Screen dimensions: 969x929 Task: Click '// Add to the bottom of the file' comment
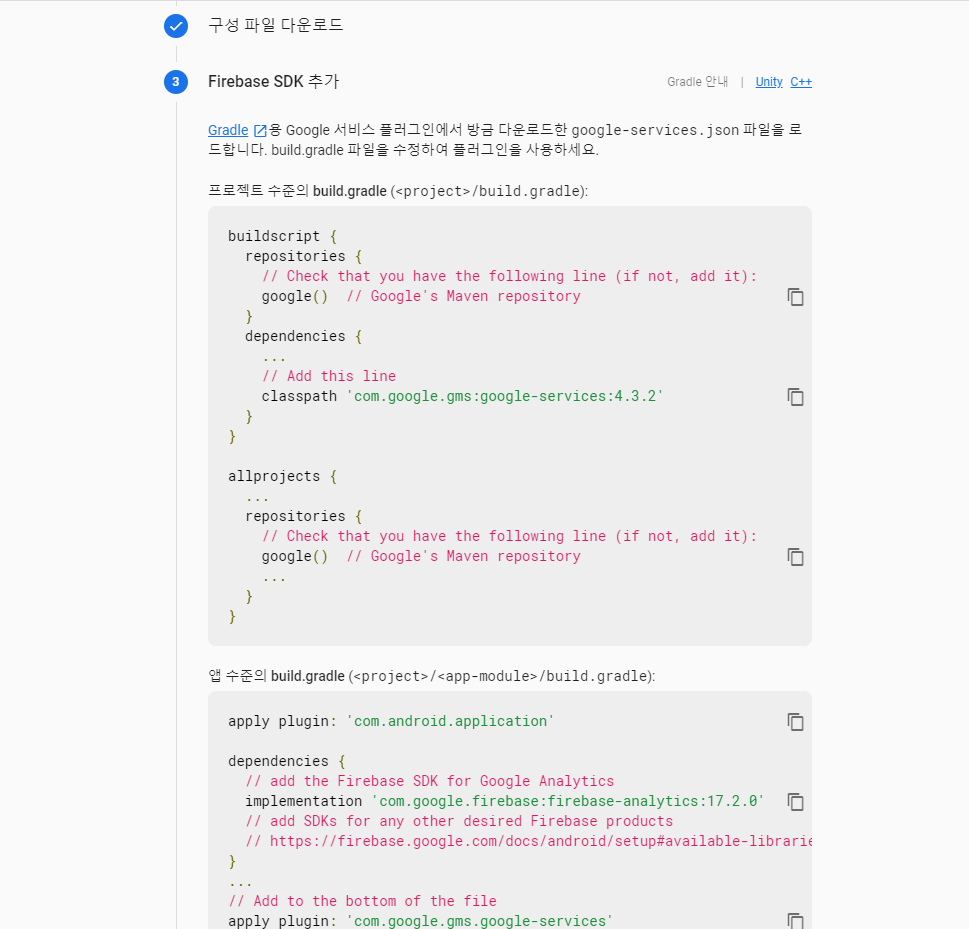point(363,901)
